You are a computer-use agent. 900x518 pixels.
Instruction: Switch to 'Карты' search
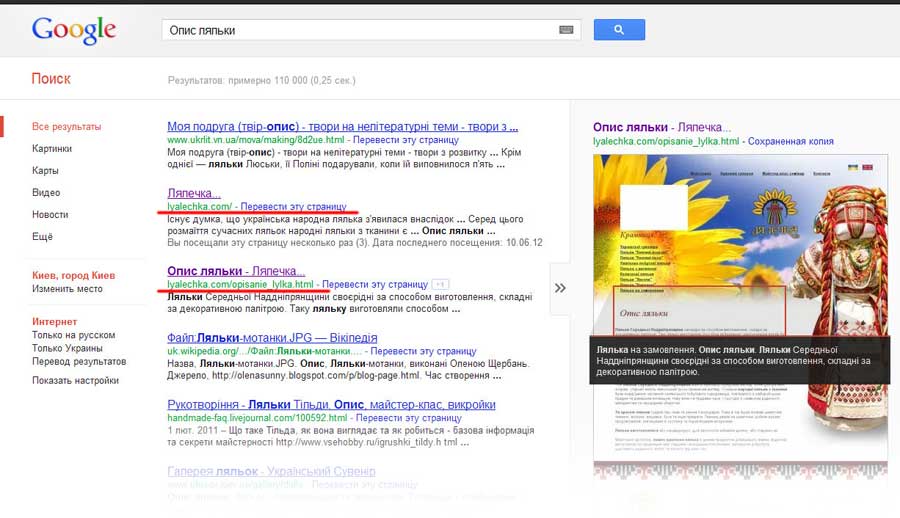45,171
